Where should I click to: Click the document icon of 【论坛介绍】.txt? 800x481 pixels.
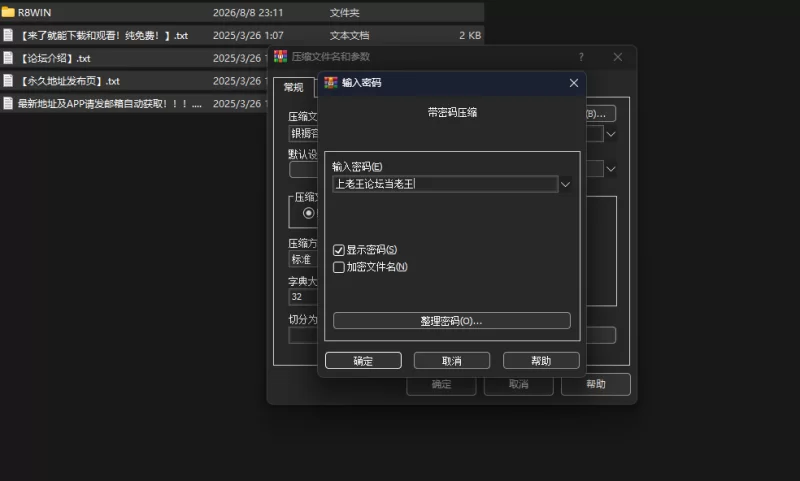point(8,58)
